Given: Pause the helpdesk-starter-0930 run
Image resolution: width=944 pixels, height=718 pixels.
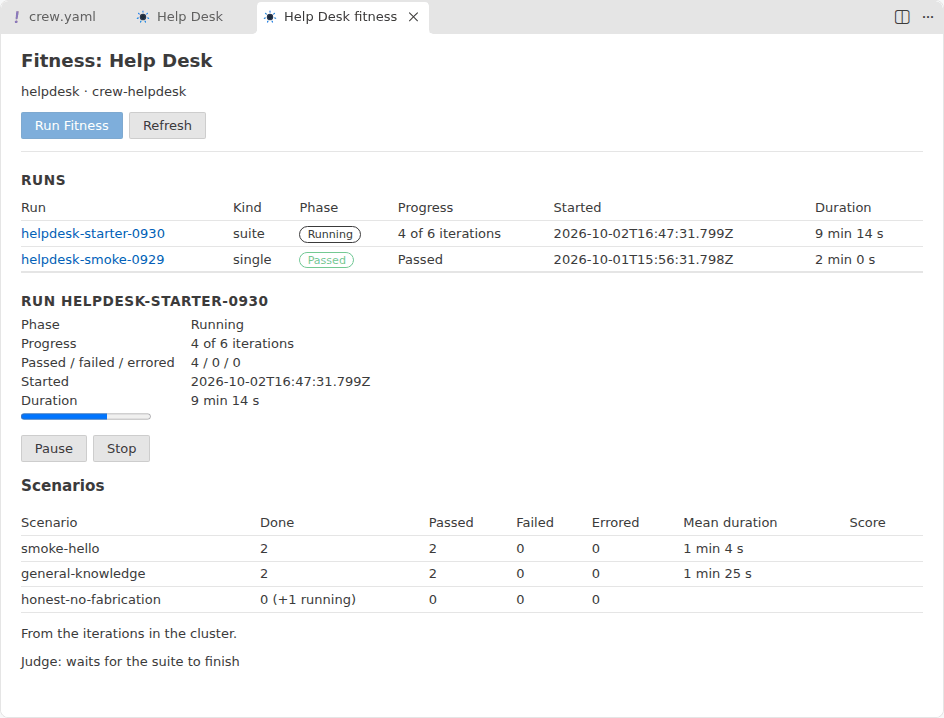Looking at the screenshot, I should tap(54, 448).
